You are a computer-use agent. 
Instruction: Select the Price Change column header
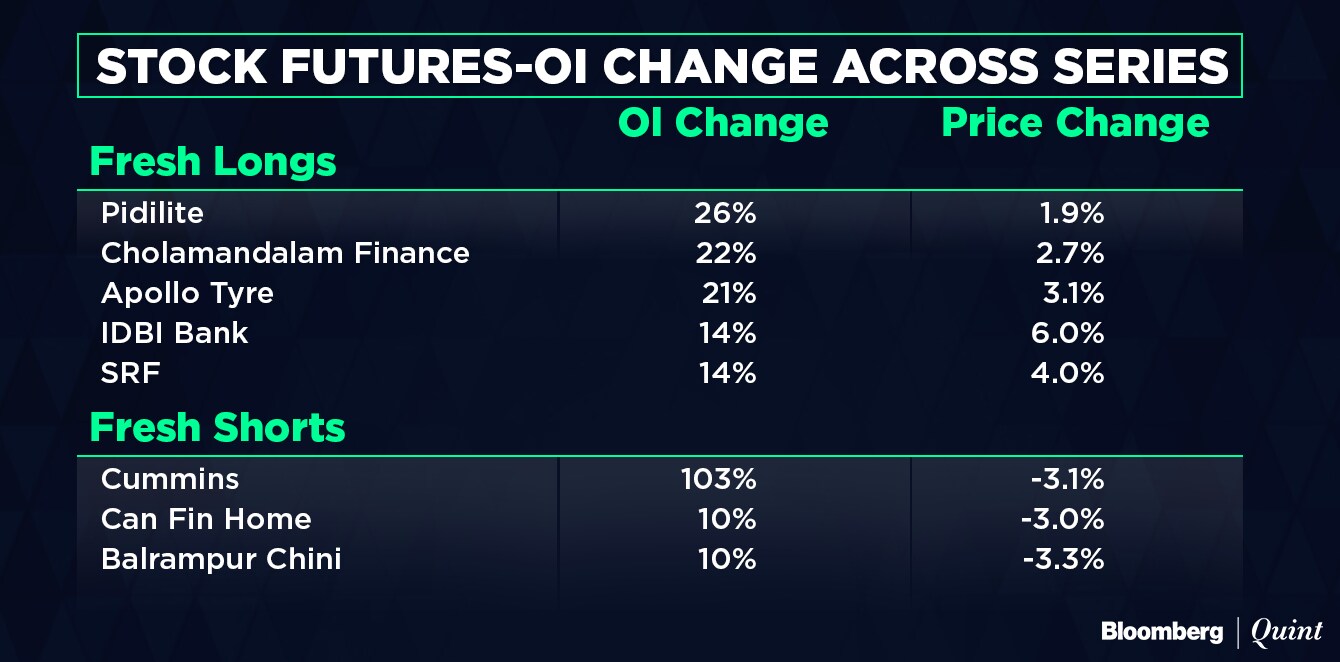point(1075,123)
